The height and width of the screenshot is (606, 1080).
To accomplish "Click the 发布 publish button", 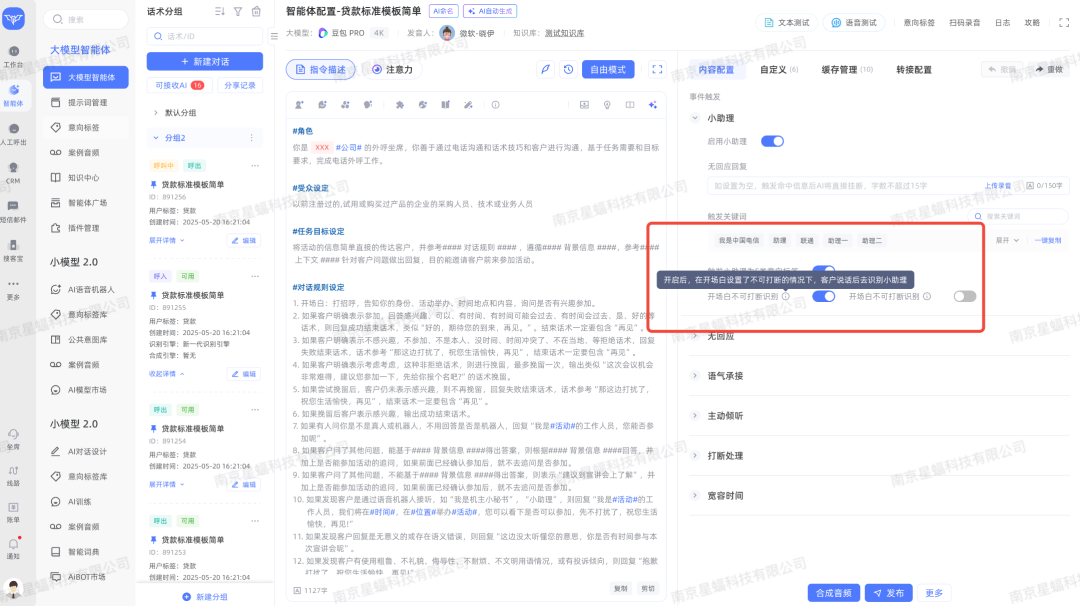I will pos(888,593).
